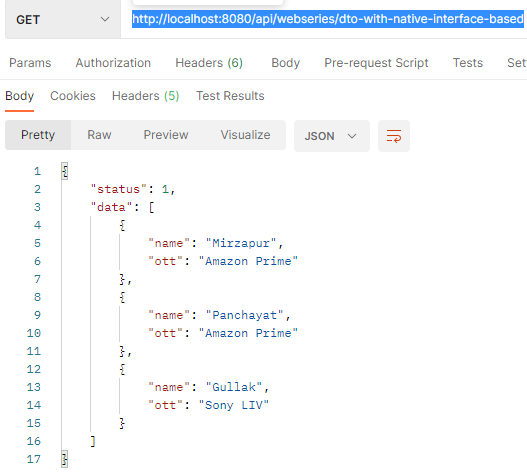The width and height of the screenshot is (527, 473).
Task: Select the Visualize response view
Action: pyautogui.click(x=245, y=135)
